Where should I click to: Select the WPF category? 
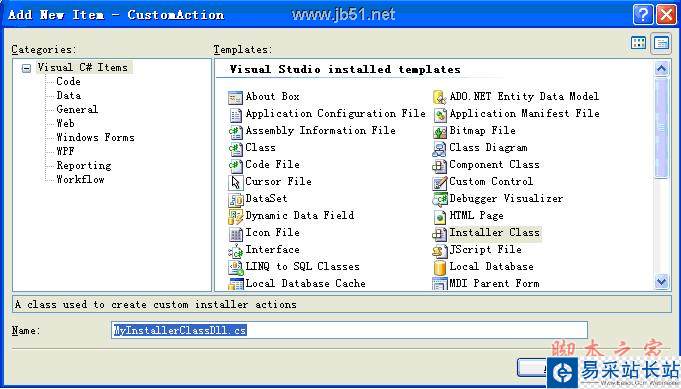click(x=66, y=151)
